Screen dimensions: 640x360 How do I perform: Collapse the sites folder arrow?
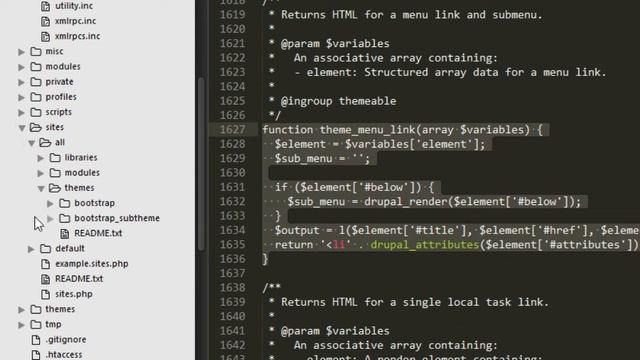point(22,128)
